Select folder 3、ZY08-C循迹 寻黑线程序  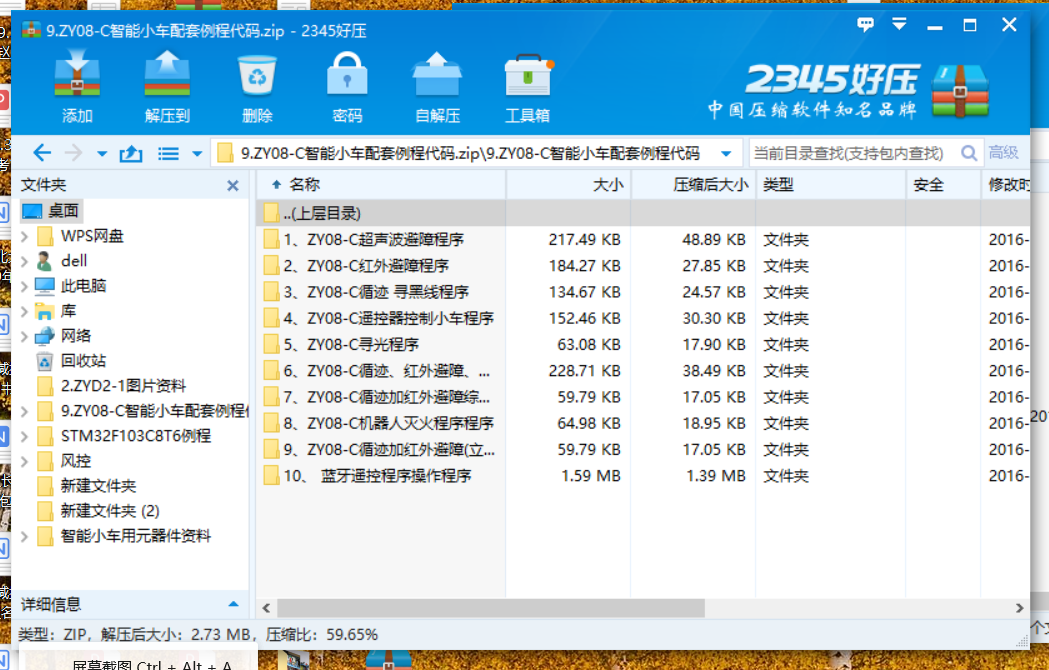click(x=643, y=292)
